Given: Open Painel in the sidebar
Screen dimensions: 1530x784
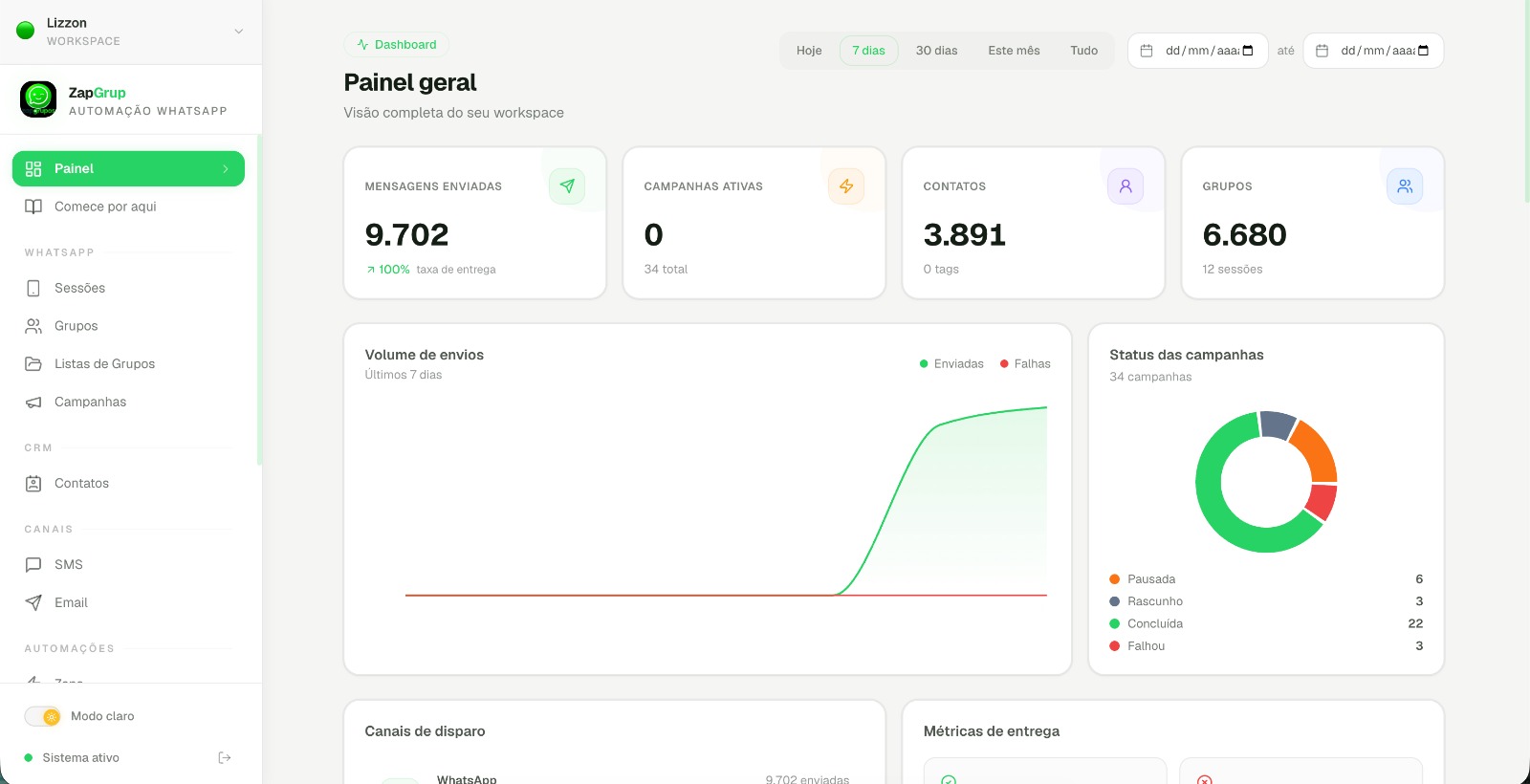Looking at the screenshot, I should (x=128, y=168).
